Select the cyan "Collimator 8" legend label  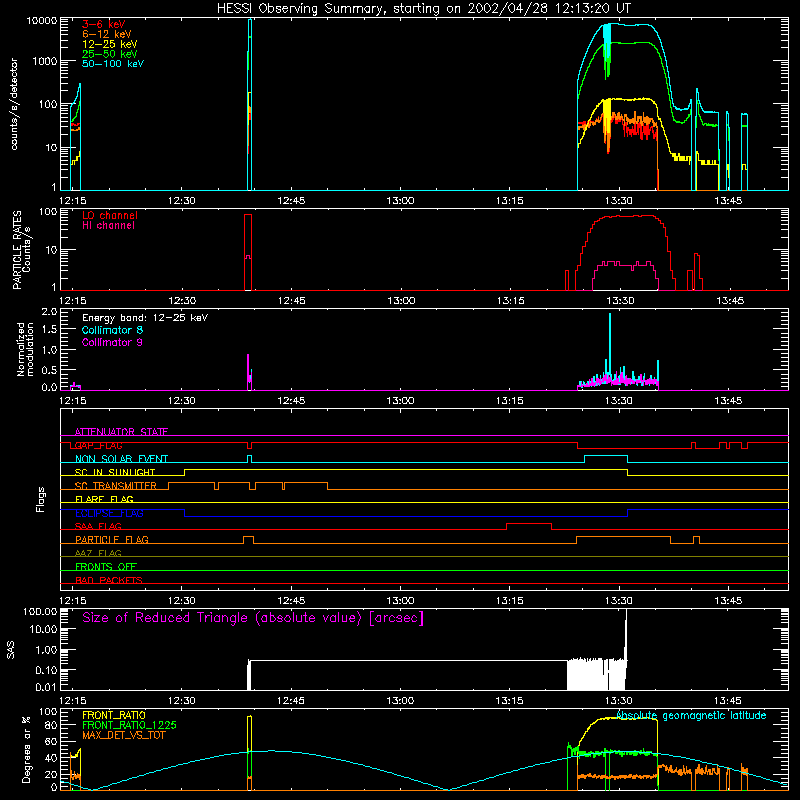click(x=112, y=330)
